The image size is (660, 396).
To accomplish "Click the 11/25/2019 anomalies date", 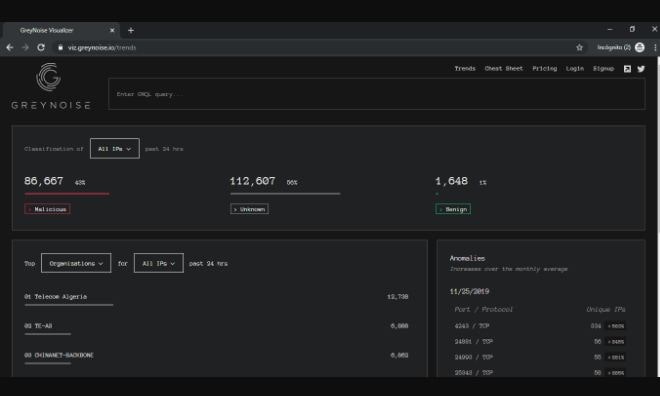I will 469,291.
